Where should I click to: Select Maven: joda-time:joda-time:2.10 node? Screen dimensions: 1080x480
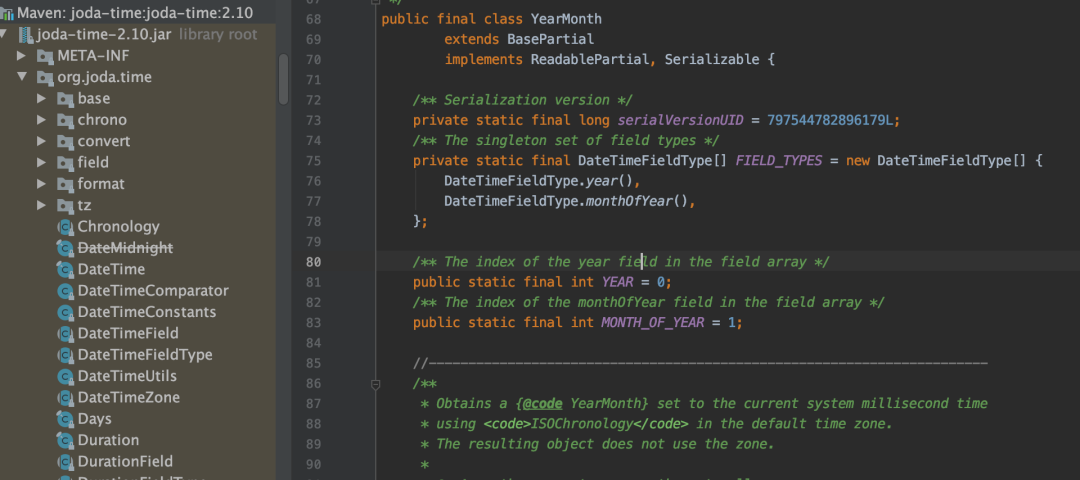point(135,12)
